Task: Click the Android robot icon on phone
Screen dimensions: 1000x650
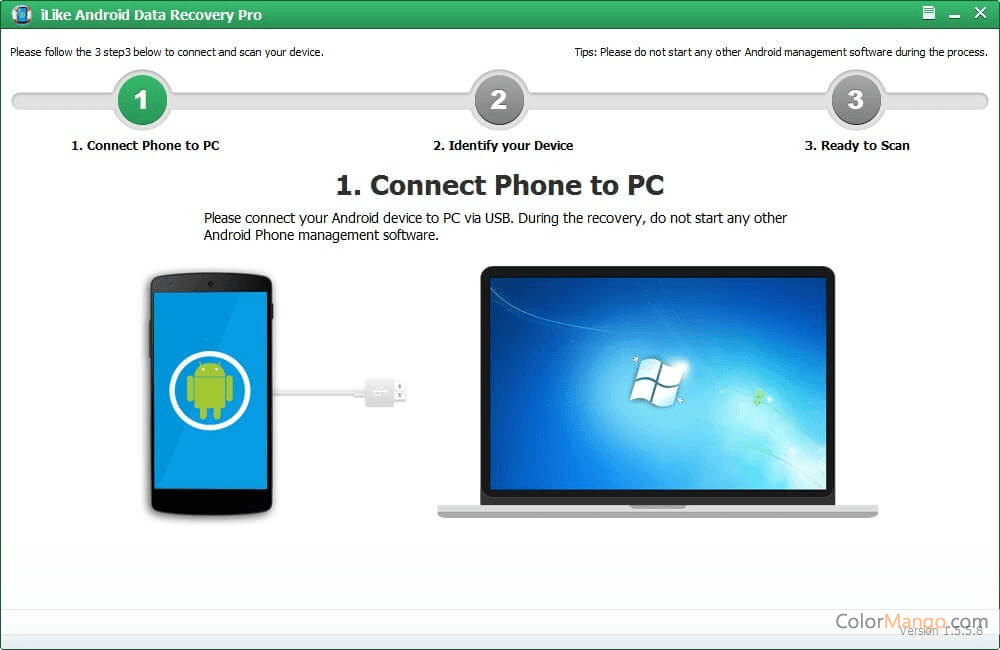Action: coord(210,390)
